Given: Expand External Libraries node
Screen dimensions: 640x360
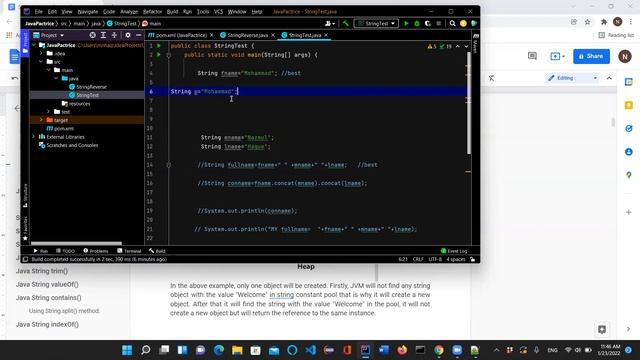Looking at the screenshot, I should tap(33, 137).
